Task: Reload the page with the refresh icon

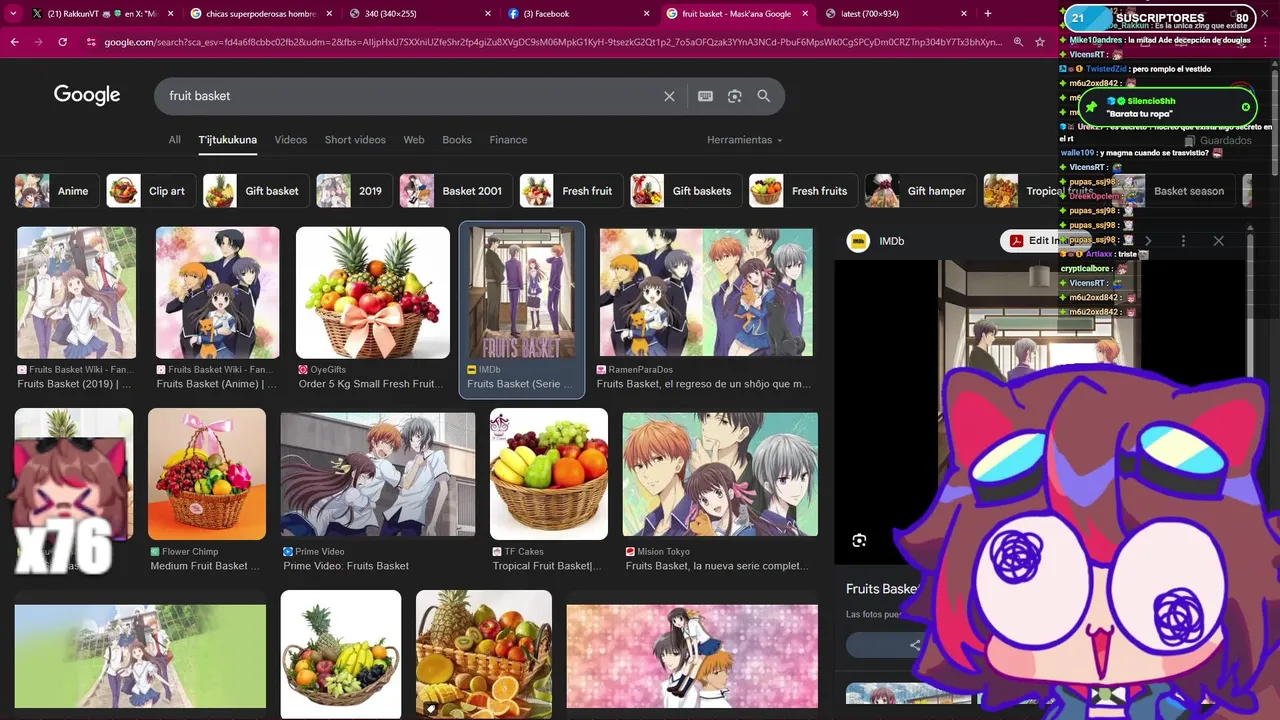Action: coord(62,42)
